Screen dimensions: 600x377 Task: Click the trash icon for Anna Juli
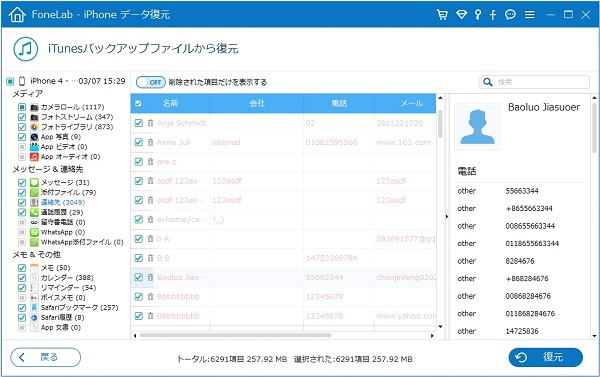(x=150, y=142)
